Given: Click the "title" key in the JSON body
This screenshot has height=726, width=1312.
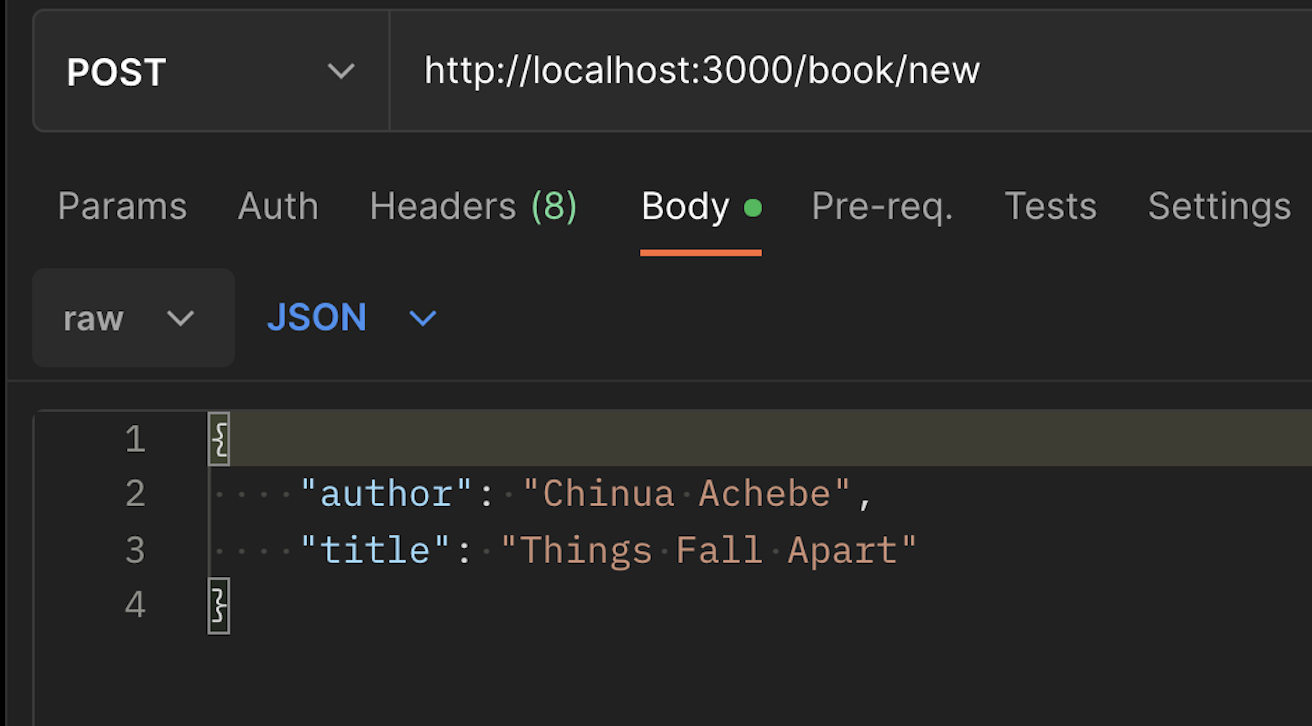Looking at the screenshot, I should pyautogui.click(x=375, y=549).
